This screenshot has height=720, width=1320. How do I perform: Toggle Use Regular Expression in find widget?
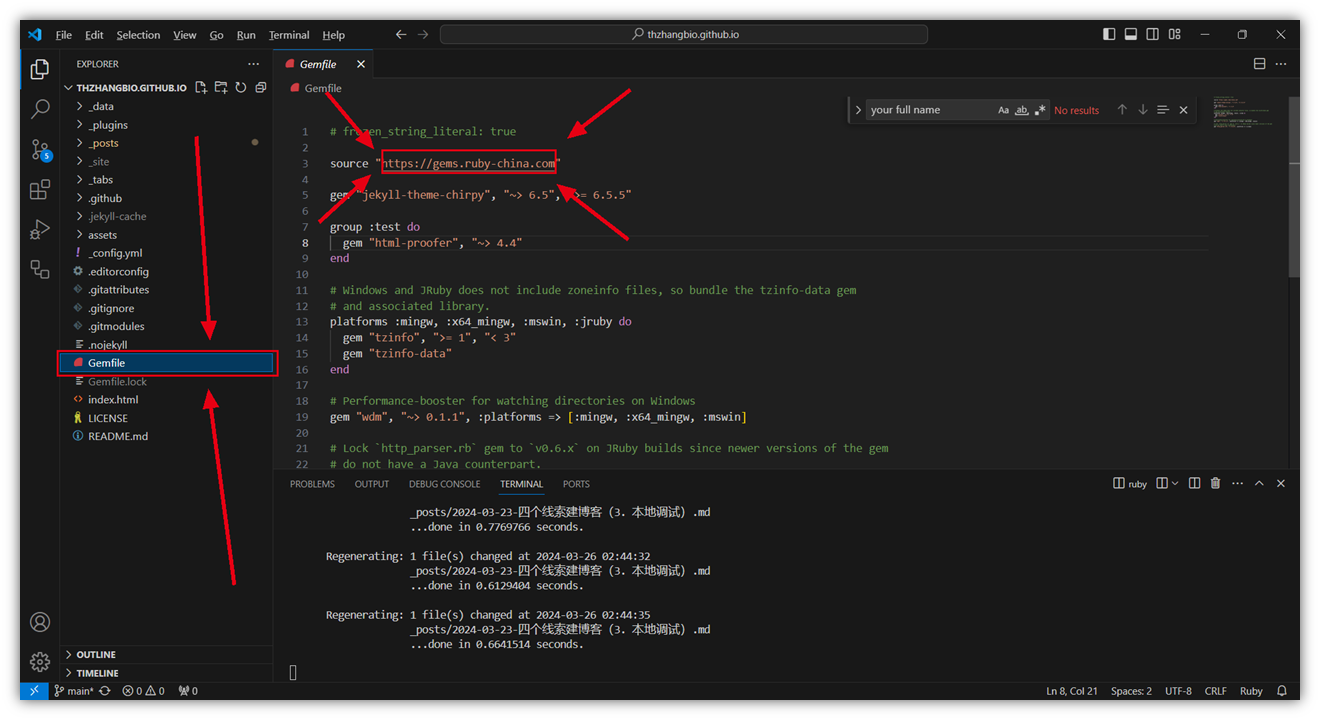point(1040,110)
